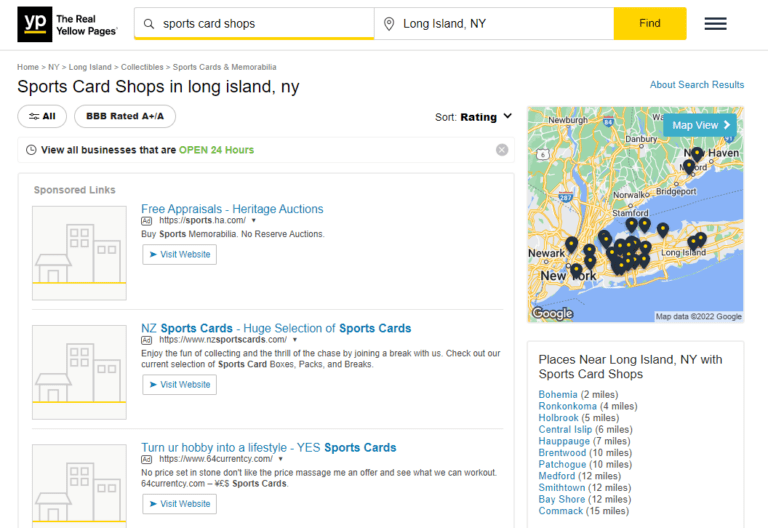Viewport: 768px width, 528px height.
Task: Click https://sports.ha.com/ URL text
Action: [202, 221]
